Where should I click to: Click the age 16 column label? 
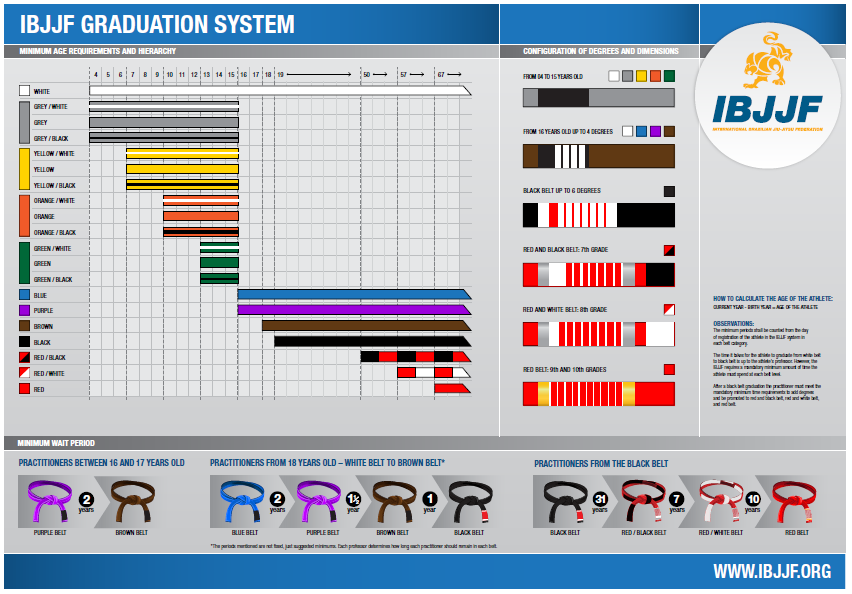pos(243,74)
